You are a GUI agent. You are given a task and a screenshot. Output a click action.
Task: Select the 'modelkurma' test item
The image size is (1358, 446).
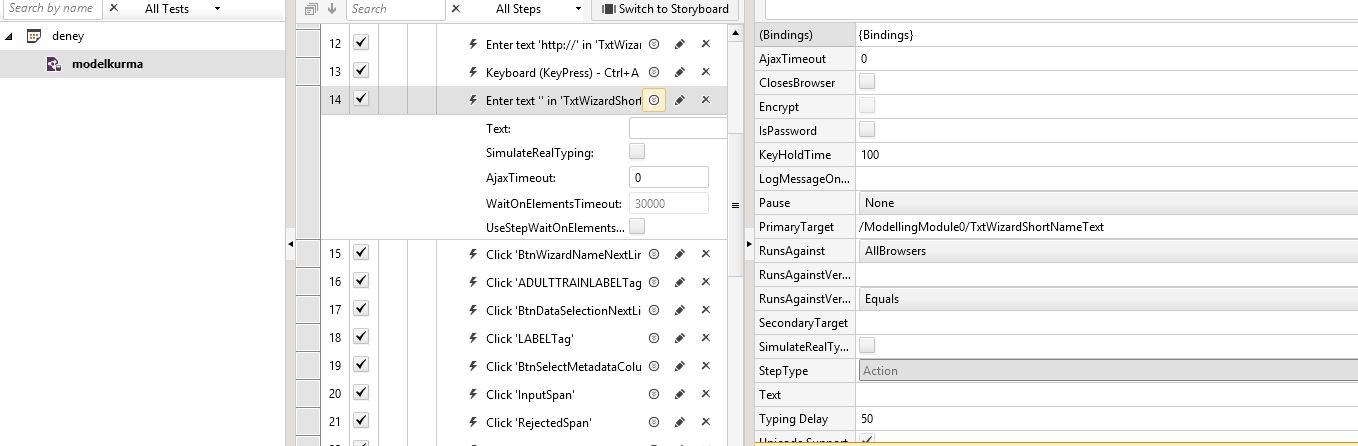point(107,64)
